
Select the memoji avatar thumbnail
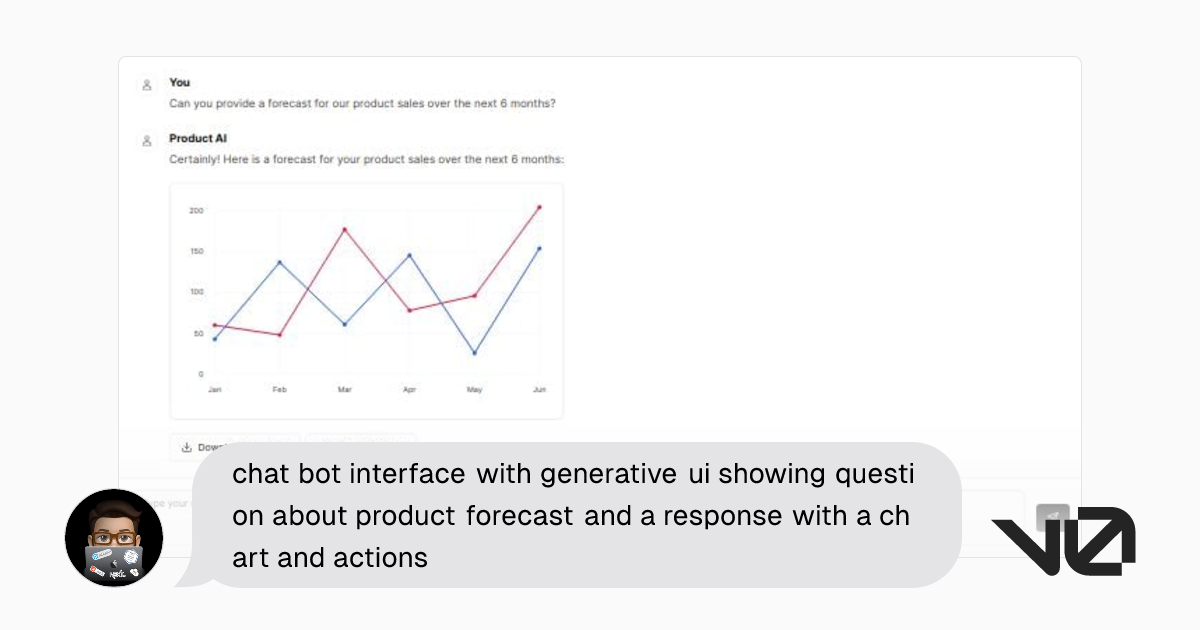click(x=114, y=538)
